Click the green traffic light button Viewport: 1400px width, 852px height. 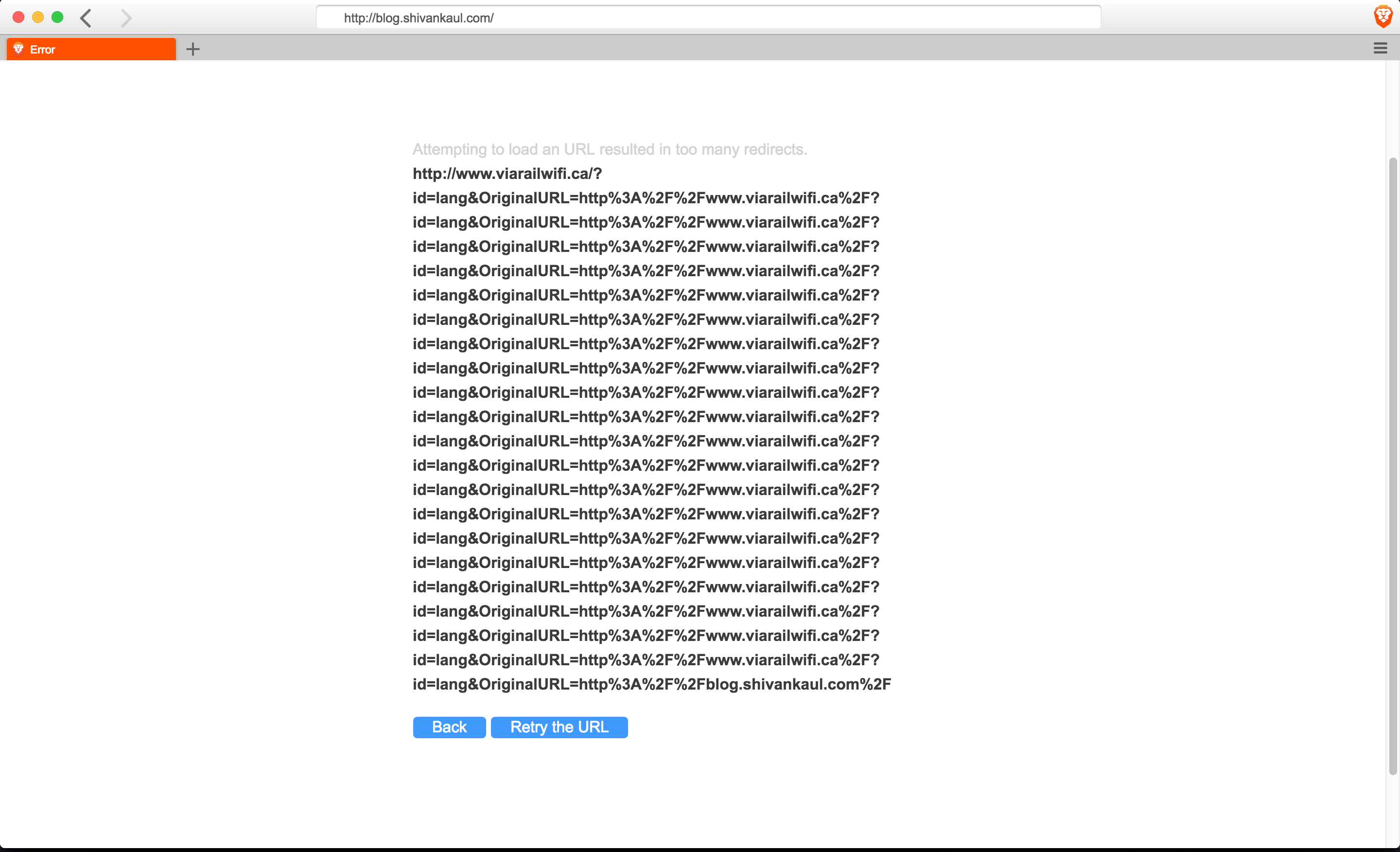[x=56, y=17]
